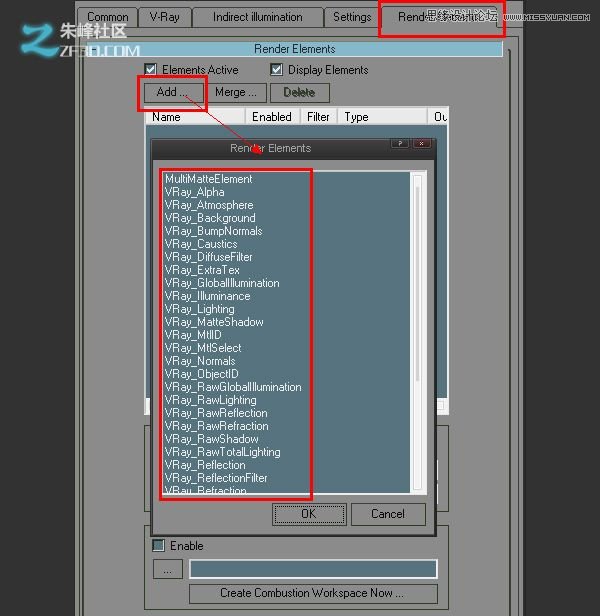Select VRay_ObjectID element

click(202, 374)
